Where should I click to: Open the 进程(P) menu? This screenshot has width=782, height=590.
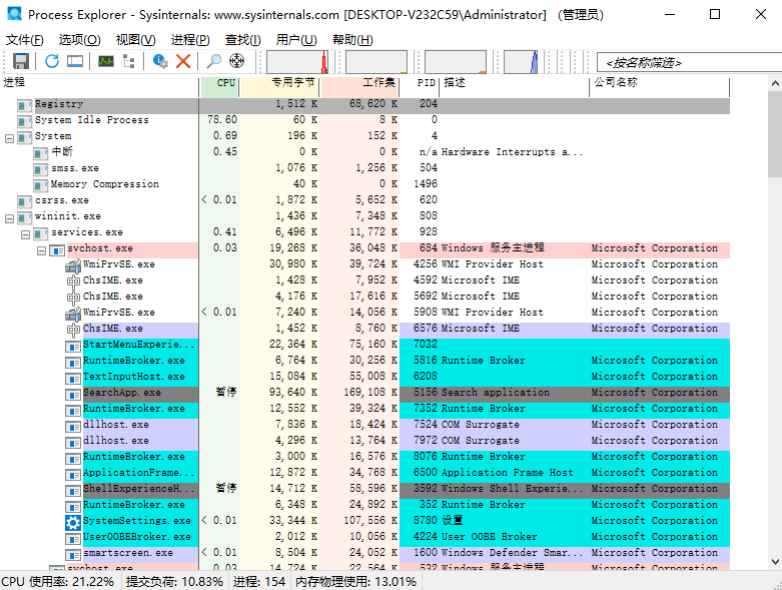click(190, 39)
